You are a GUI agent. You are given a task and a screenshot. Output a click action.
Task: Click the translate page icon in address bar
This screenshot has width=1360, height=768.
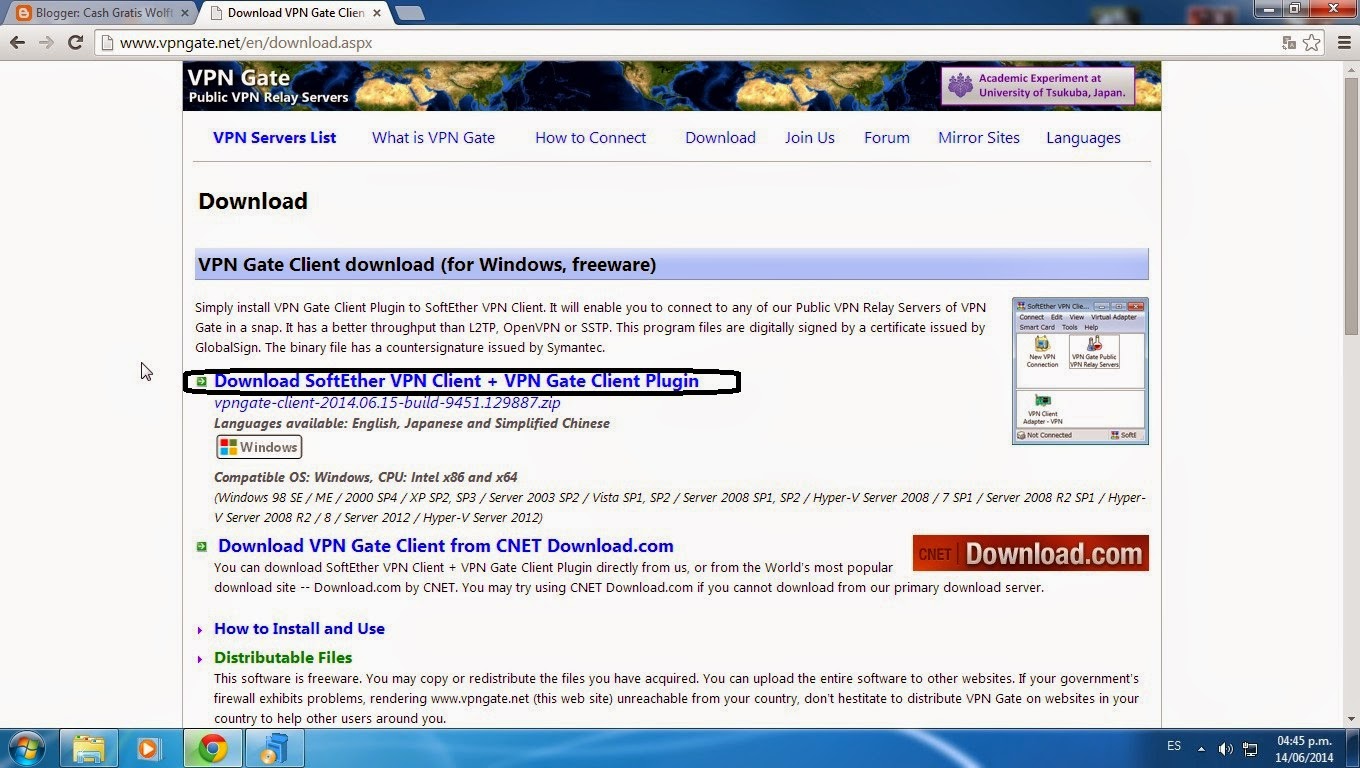point(1291,43)
